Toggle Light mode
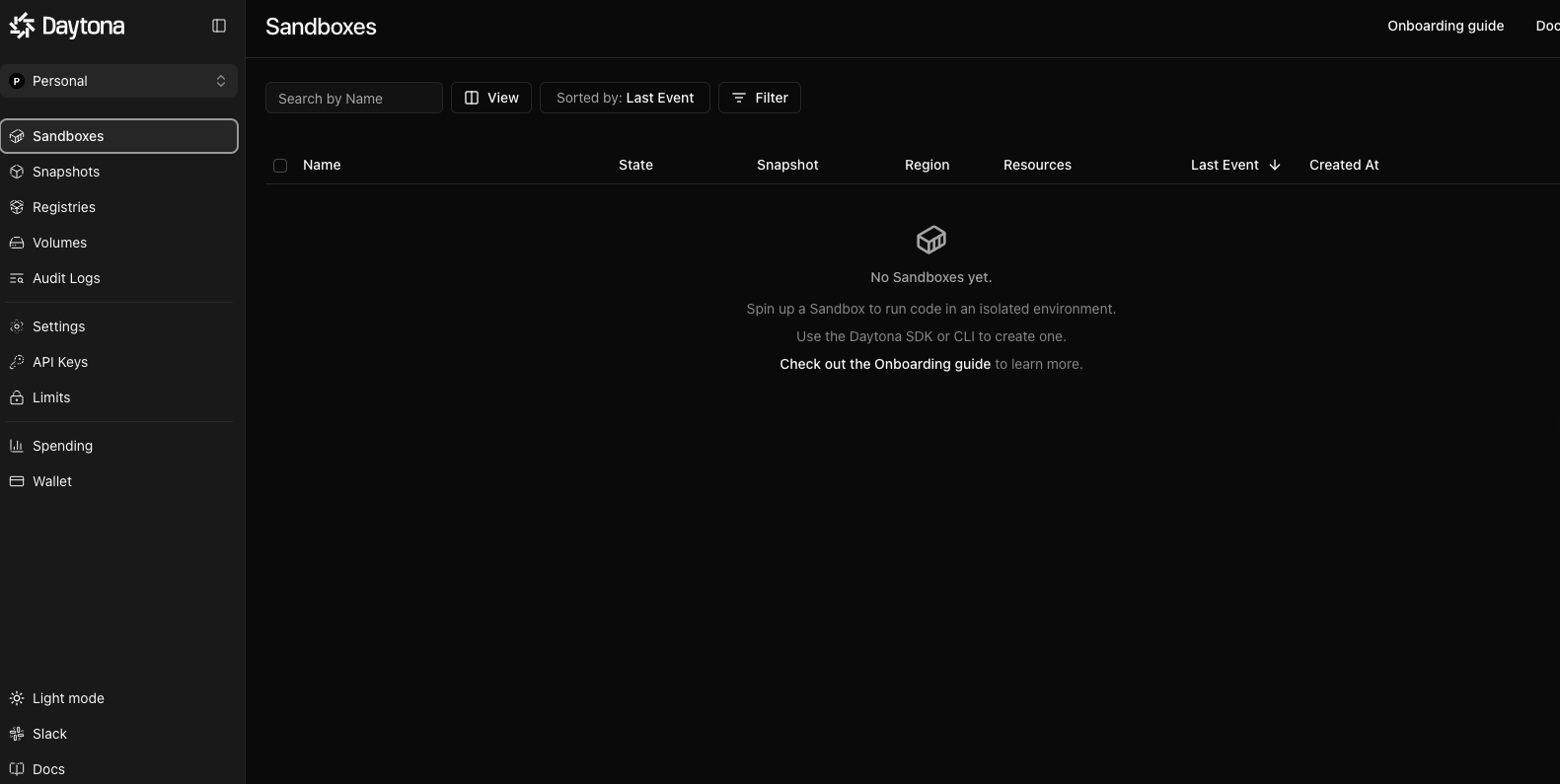This screenshot has width=1560, height=784. coord(67,698)
